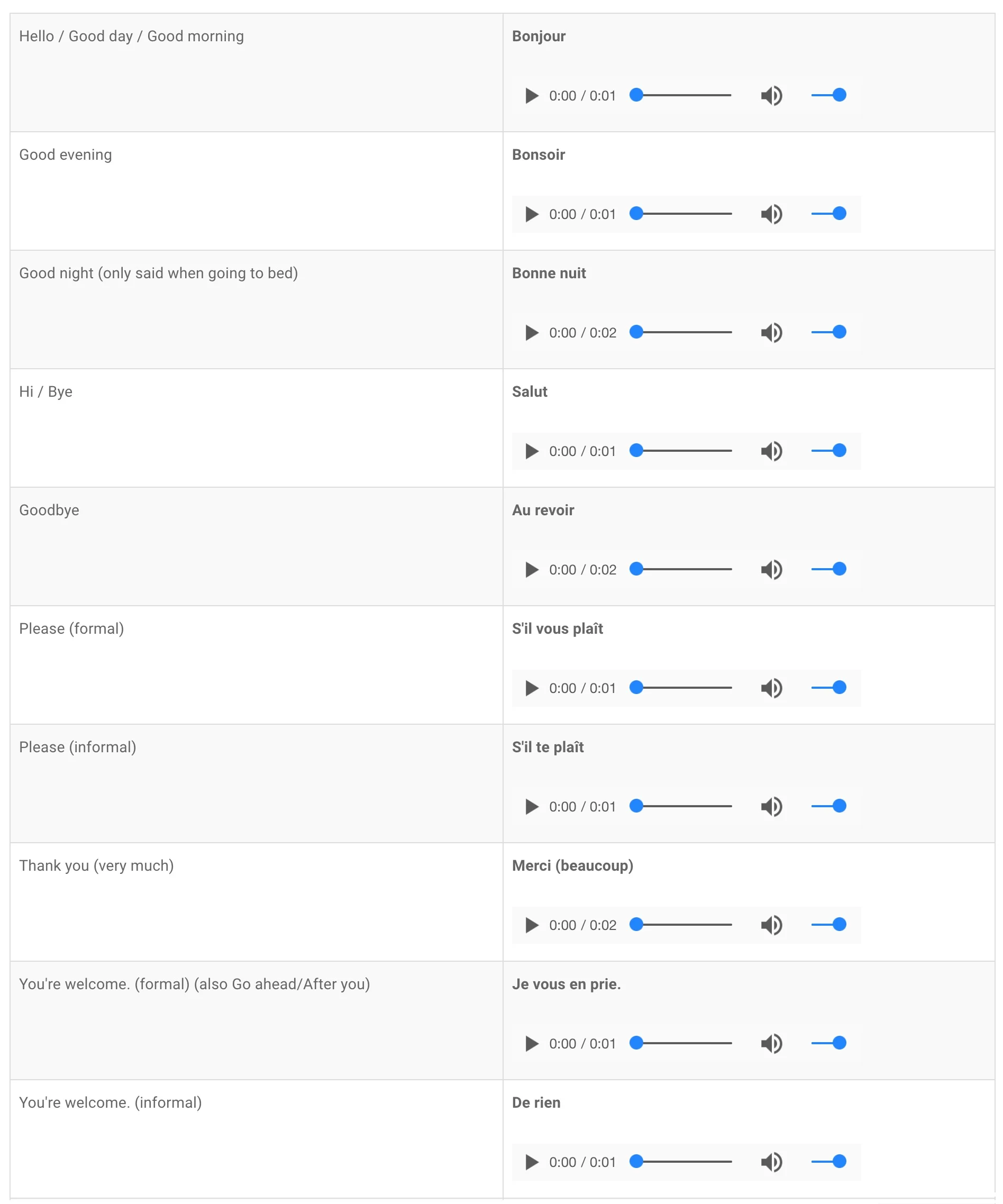Play the Bonjour audio clip
This screenshot has height=1204, width=1003.
[x=532, y=96]
